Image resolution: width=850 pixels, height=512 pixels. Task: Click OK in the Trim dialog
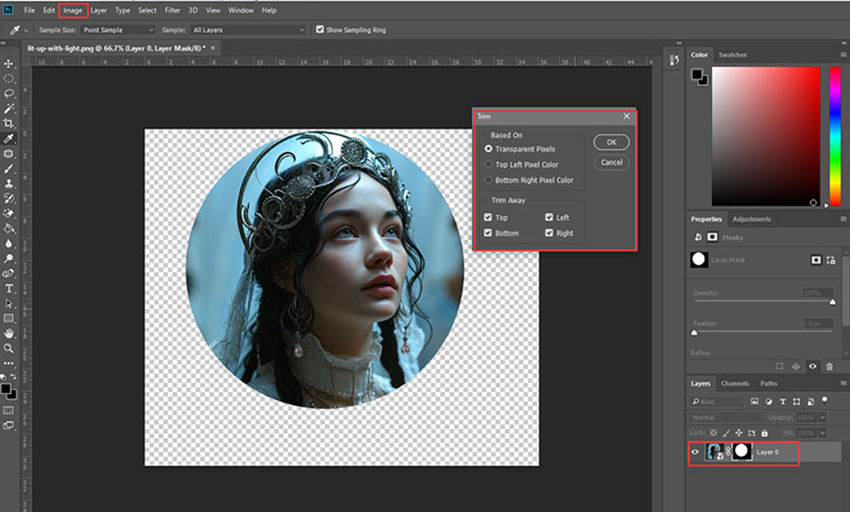click(611, 142)
